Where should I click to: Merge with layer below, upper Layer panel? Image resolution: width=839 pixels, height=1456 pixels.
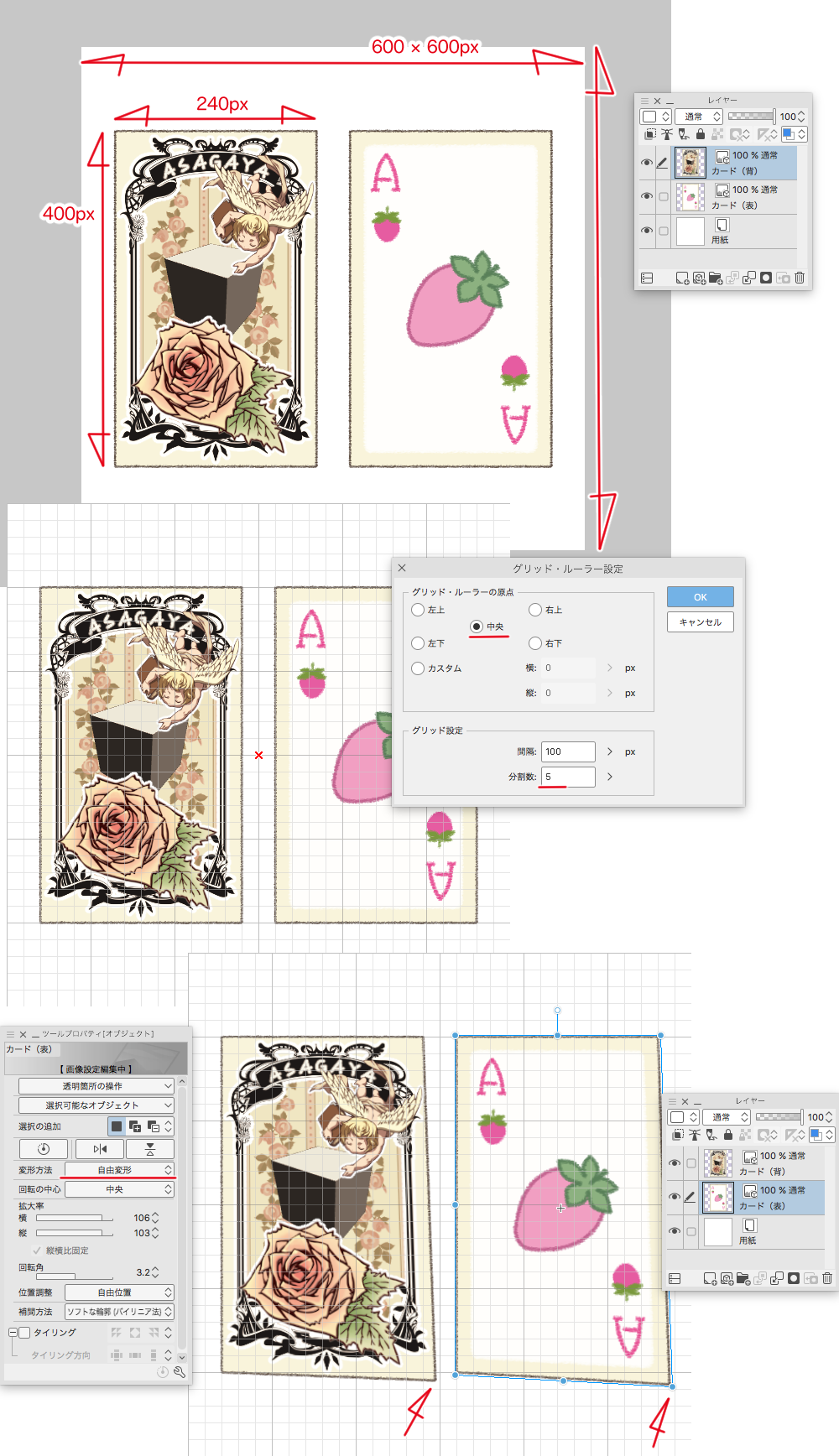(x=749, y=278)
